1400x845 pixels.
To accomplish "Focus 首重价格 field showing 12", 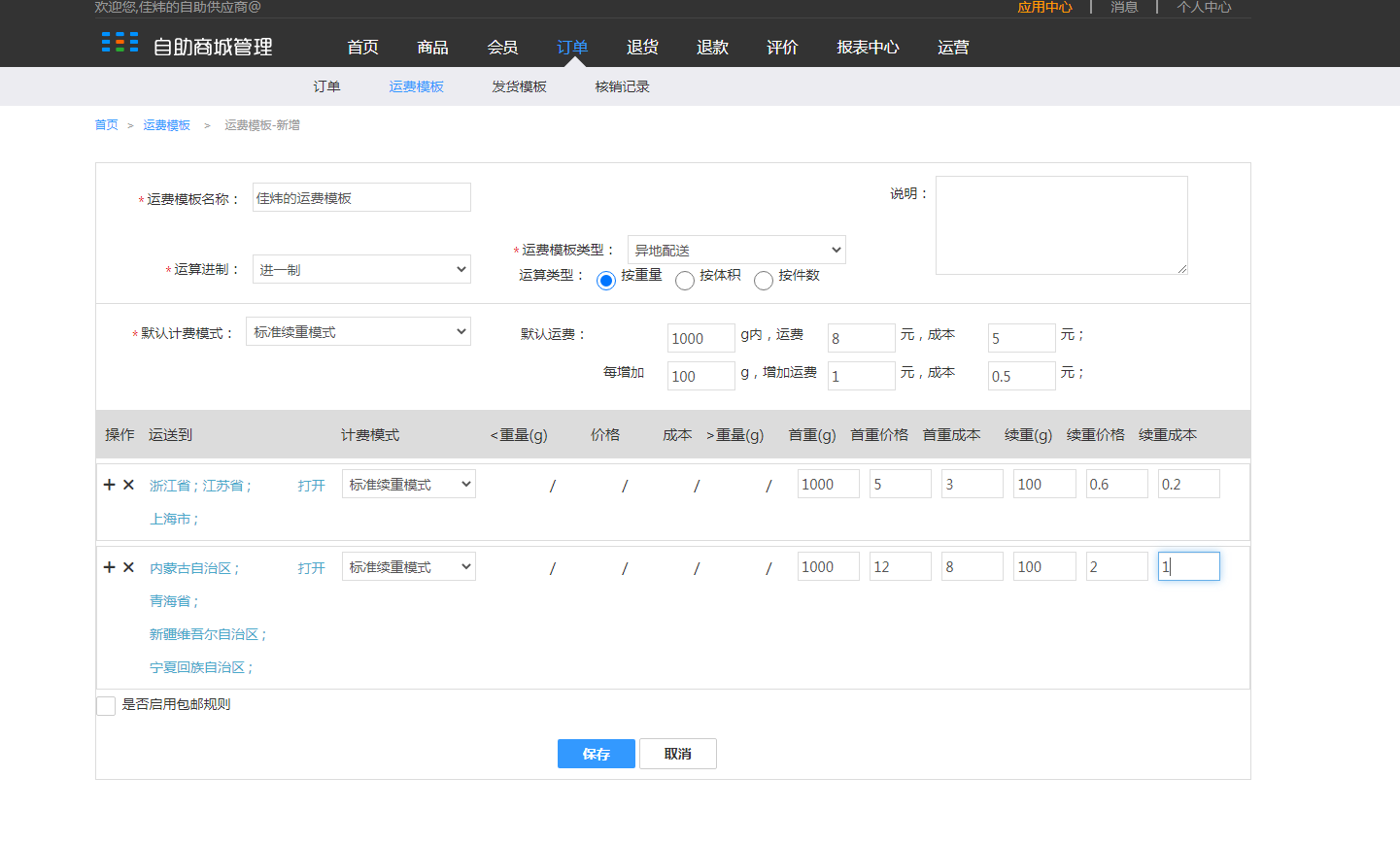I will (x=901, y=566).
